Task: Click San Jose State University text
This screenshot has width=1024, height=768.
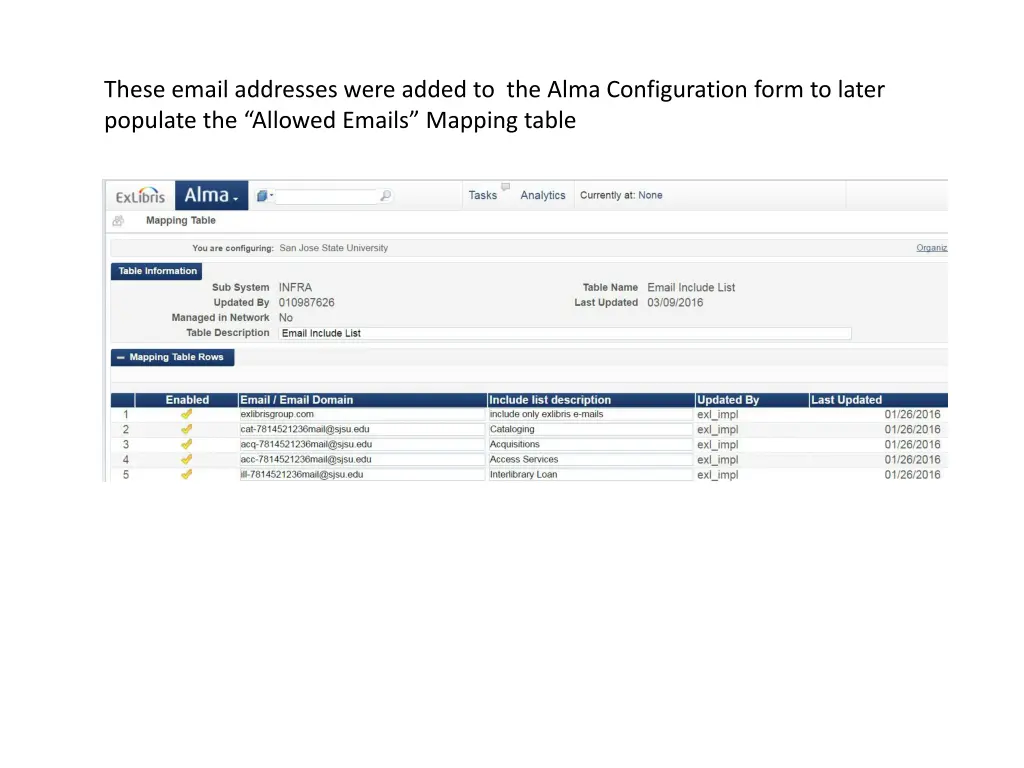Action: (334, 248)
